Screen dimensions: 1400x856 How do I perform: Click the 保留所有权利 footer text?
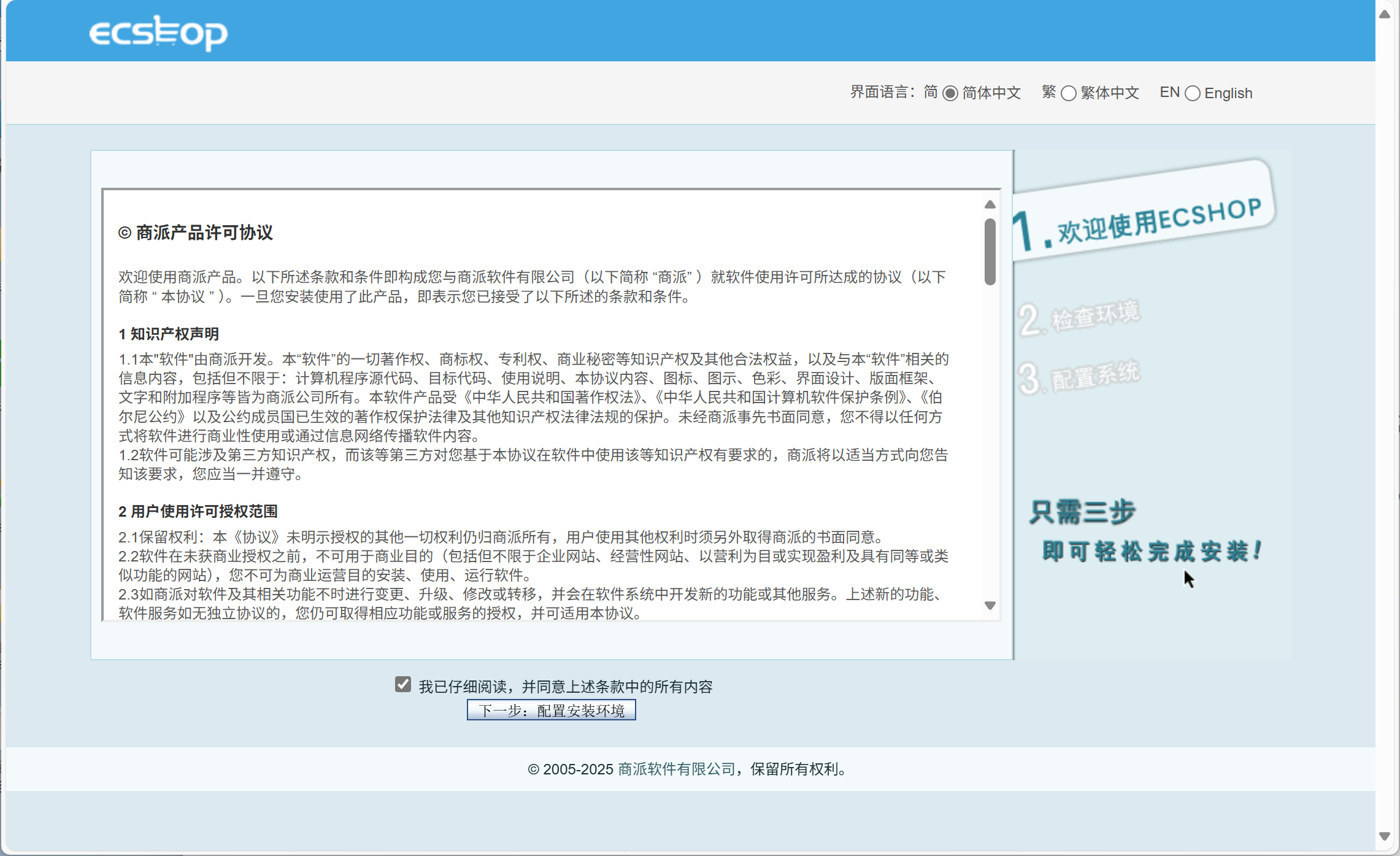(x=799, y=769)
